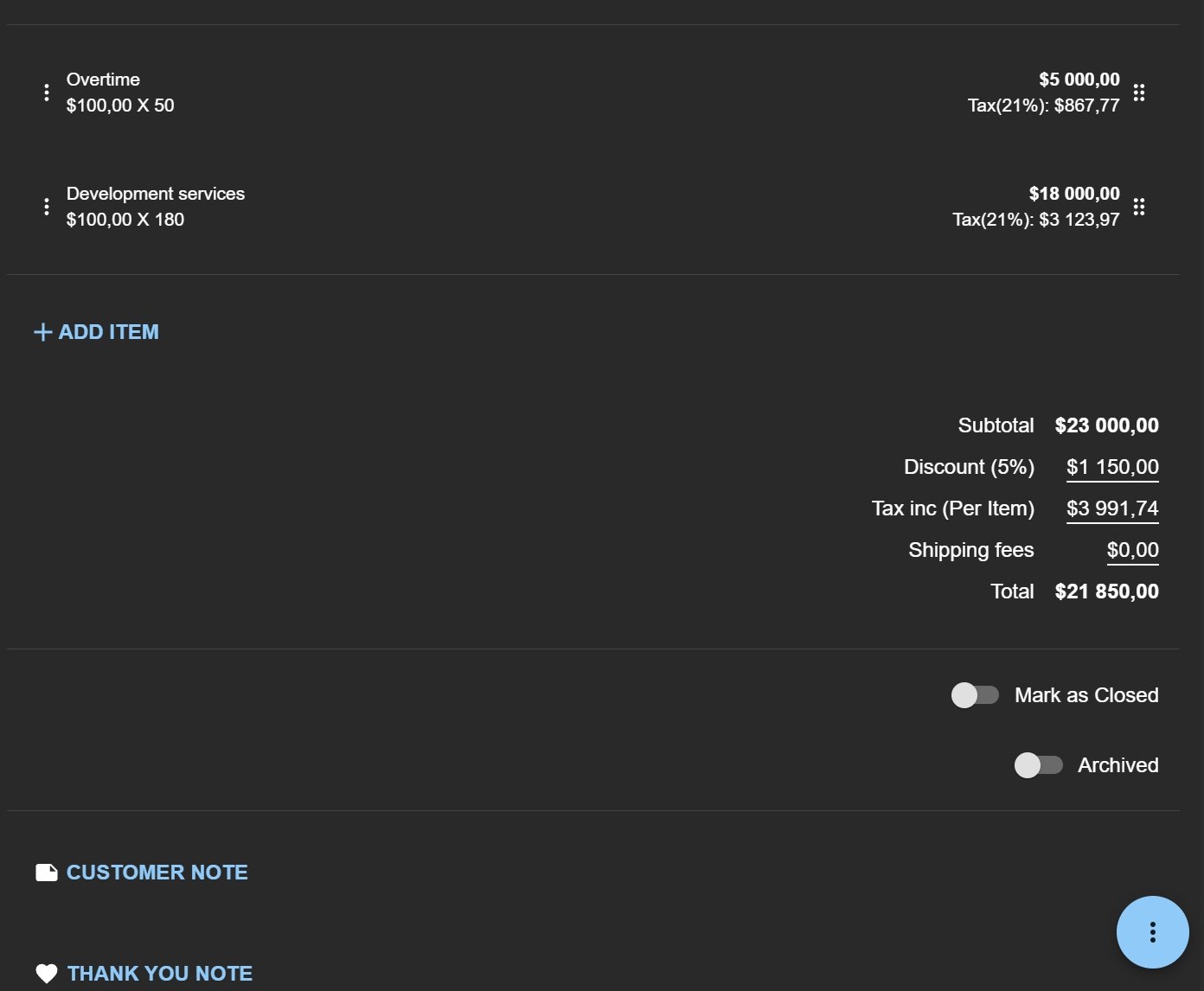Click the plus icon beside Add Item
Viewport: 1204px width, 991px height.
click(42, 332)
